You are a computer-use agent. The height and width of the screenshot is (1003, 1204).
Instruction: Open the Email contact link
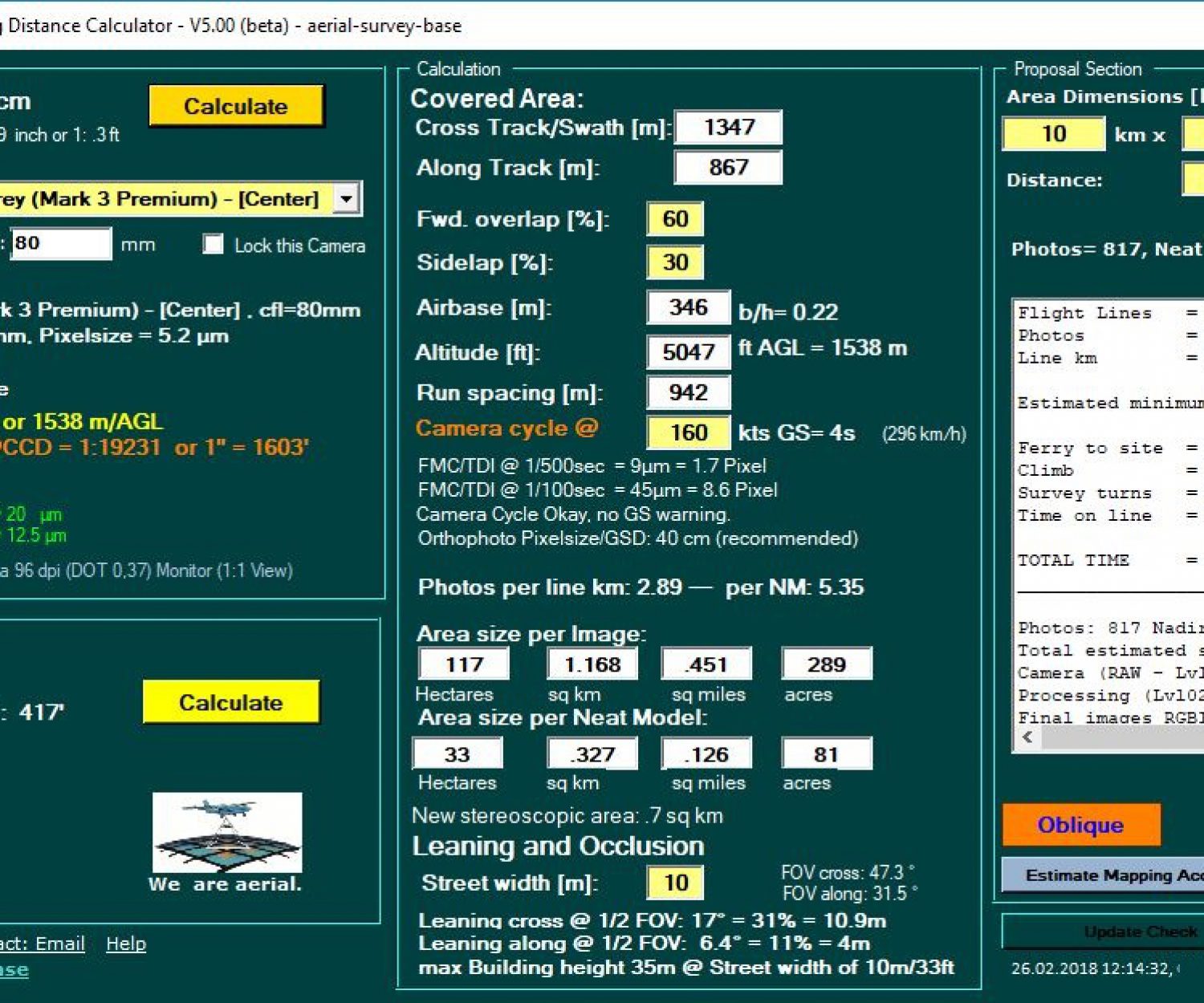tap(60, 944)
